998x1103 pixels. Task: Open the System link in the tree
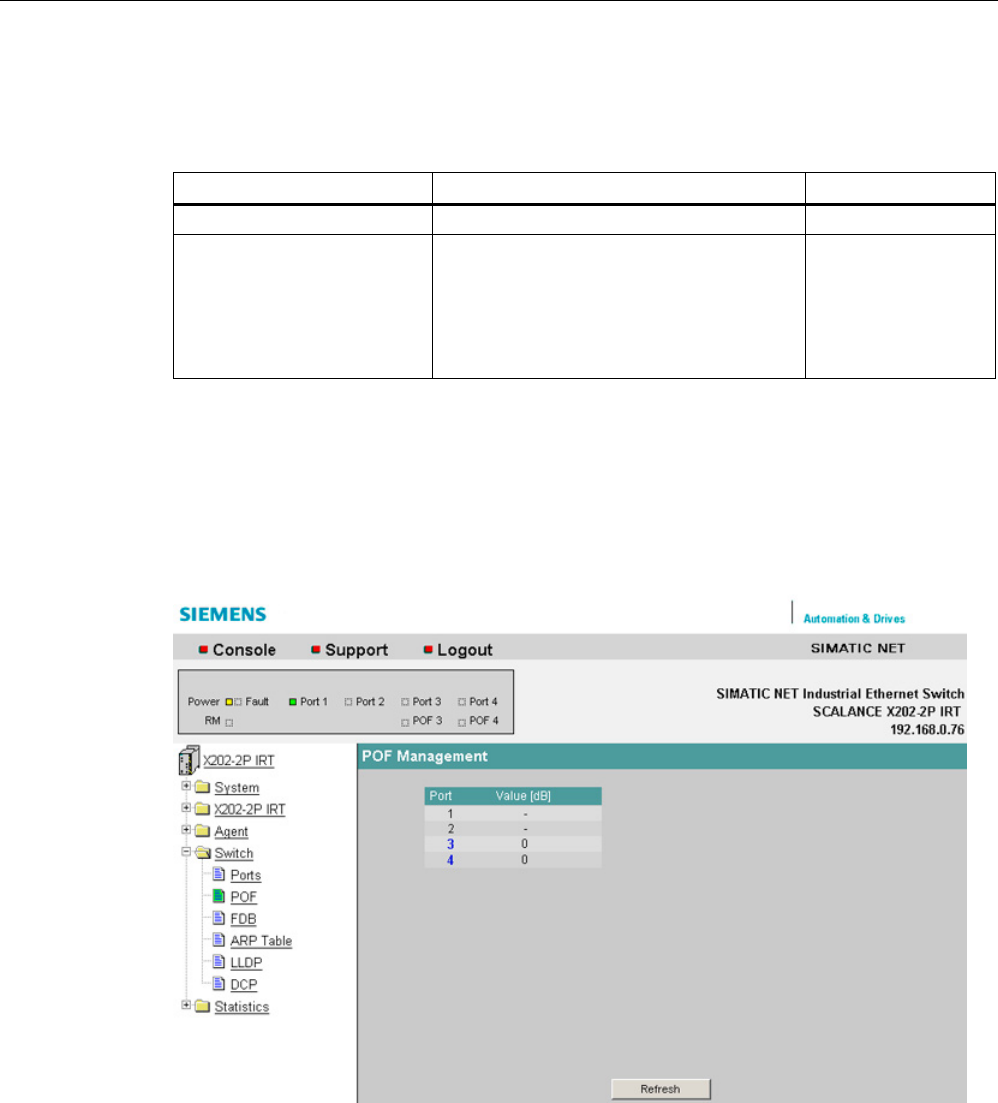[x=236, y=788]
